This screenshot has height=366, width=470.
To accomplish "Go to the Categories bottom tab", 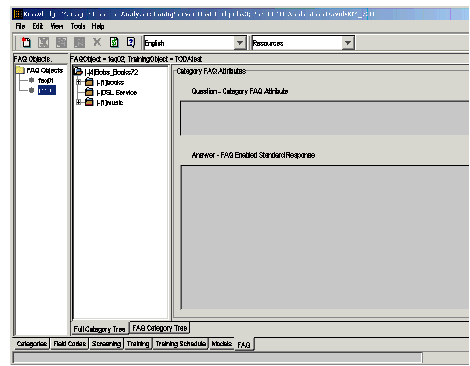I will [x=32, y=343].
